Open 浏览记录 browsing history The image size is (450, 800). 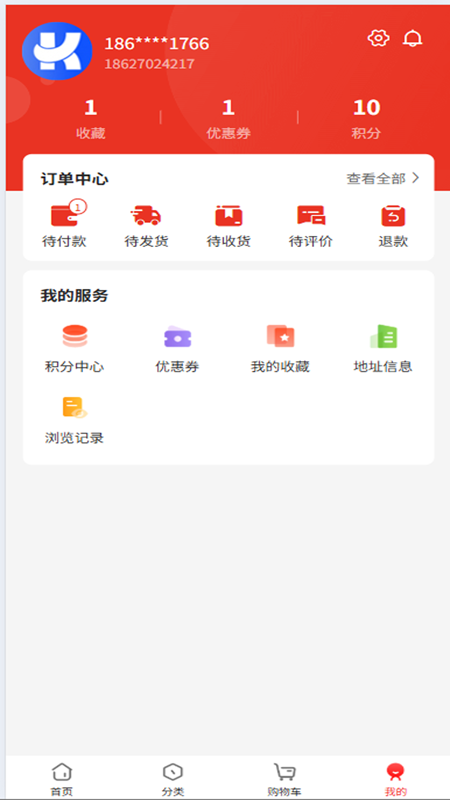(74, 420)
